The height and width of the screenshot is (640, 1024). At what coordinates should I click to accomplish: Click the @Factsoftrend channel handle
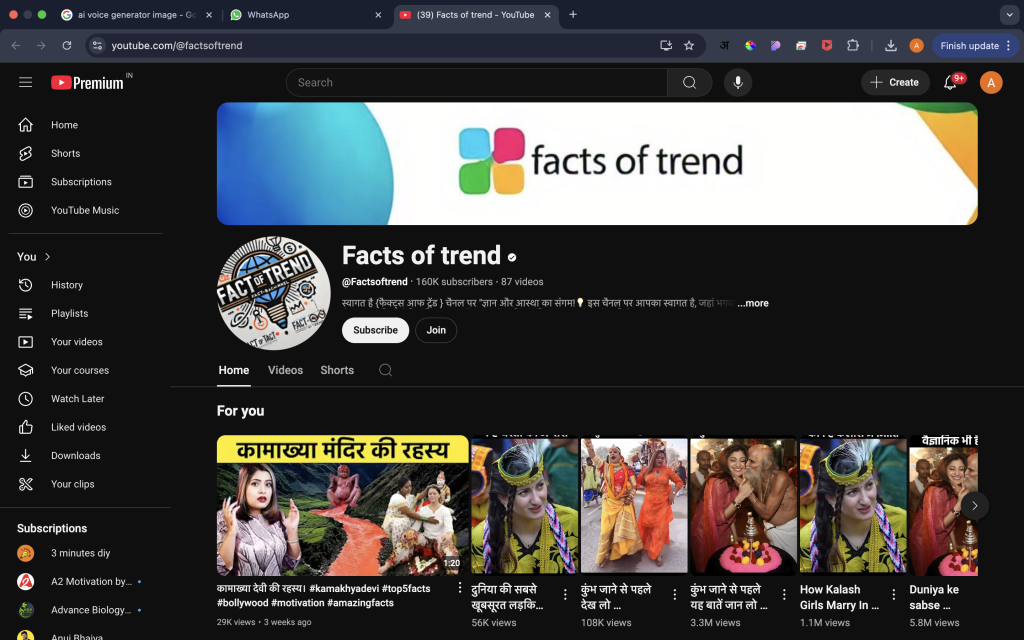[x=375, y=281]
